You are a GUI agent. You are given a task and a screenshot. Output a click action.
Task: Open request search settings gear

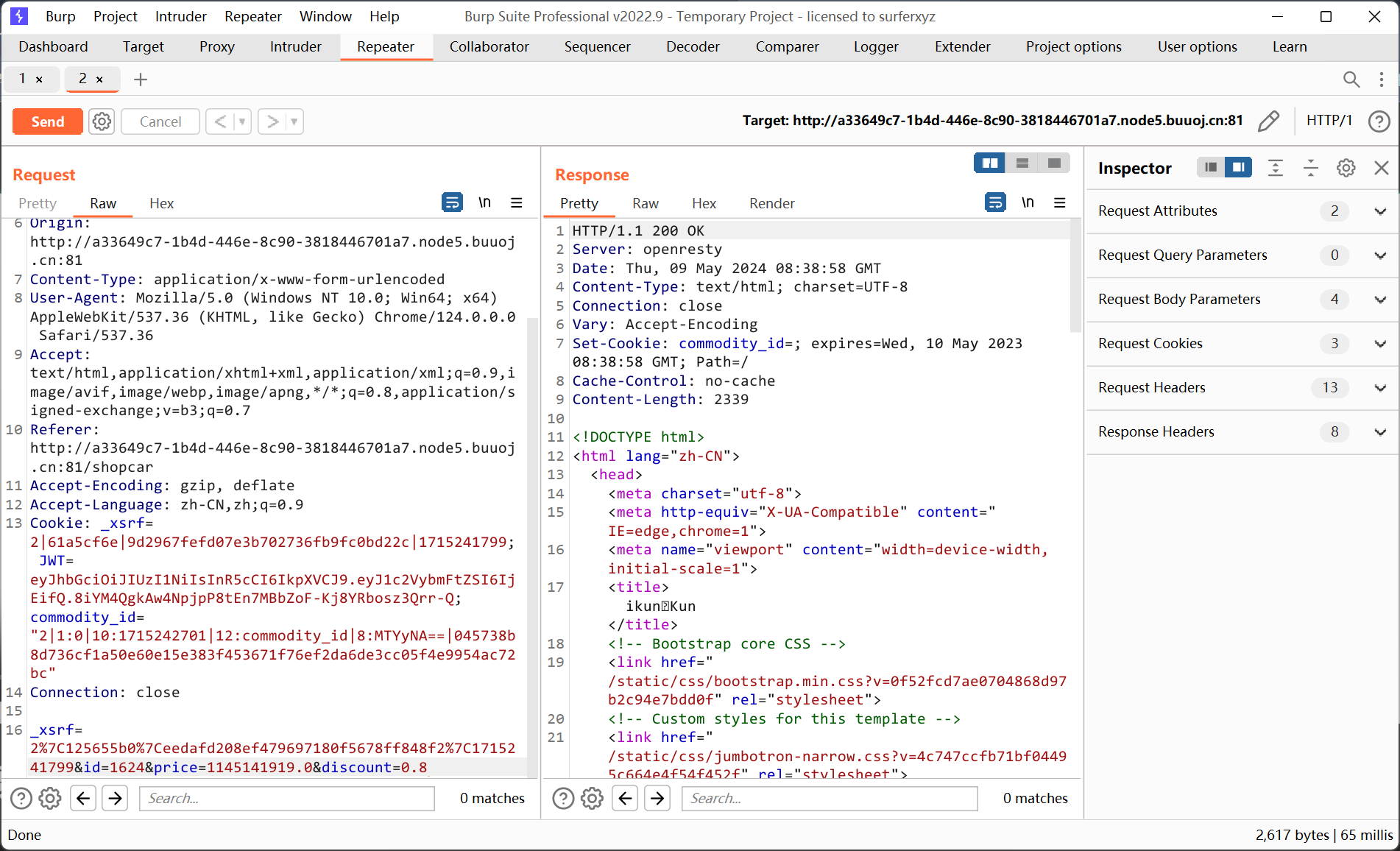tap(50, 798)
